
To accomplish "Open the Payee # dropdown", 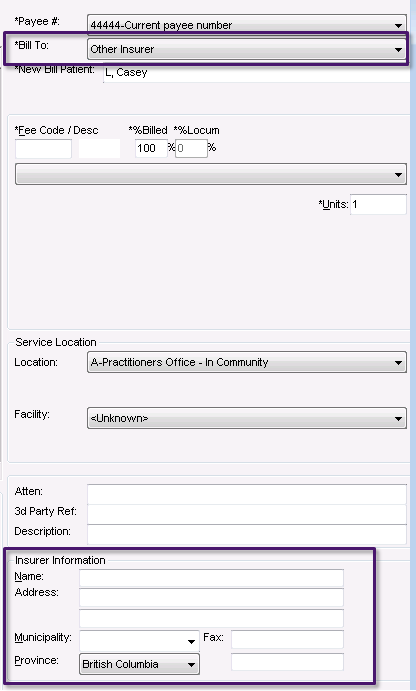I will 246,25.
